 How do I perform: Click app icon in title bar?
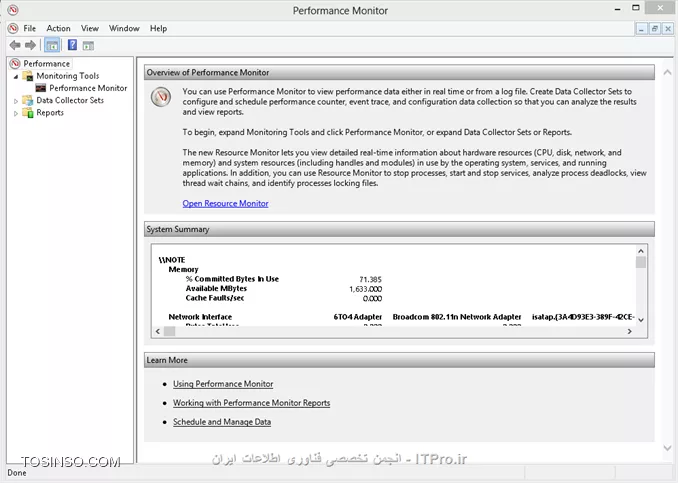(x=13, y=10)
